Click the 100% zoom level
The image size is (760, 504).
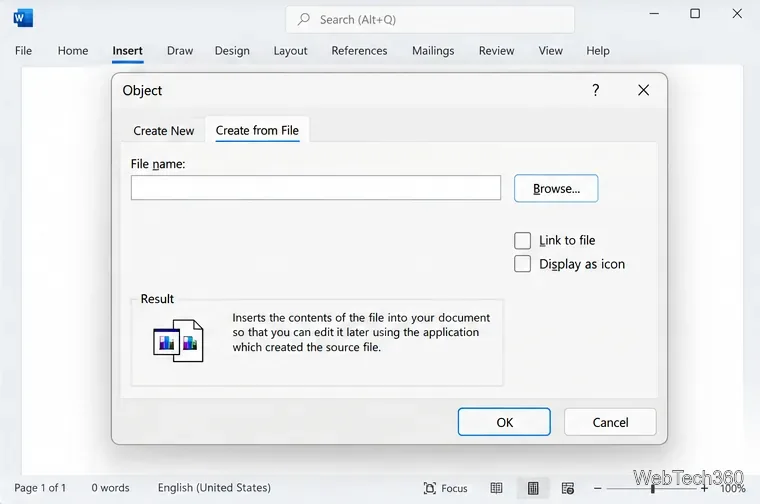733,488
